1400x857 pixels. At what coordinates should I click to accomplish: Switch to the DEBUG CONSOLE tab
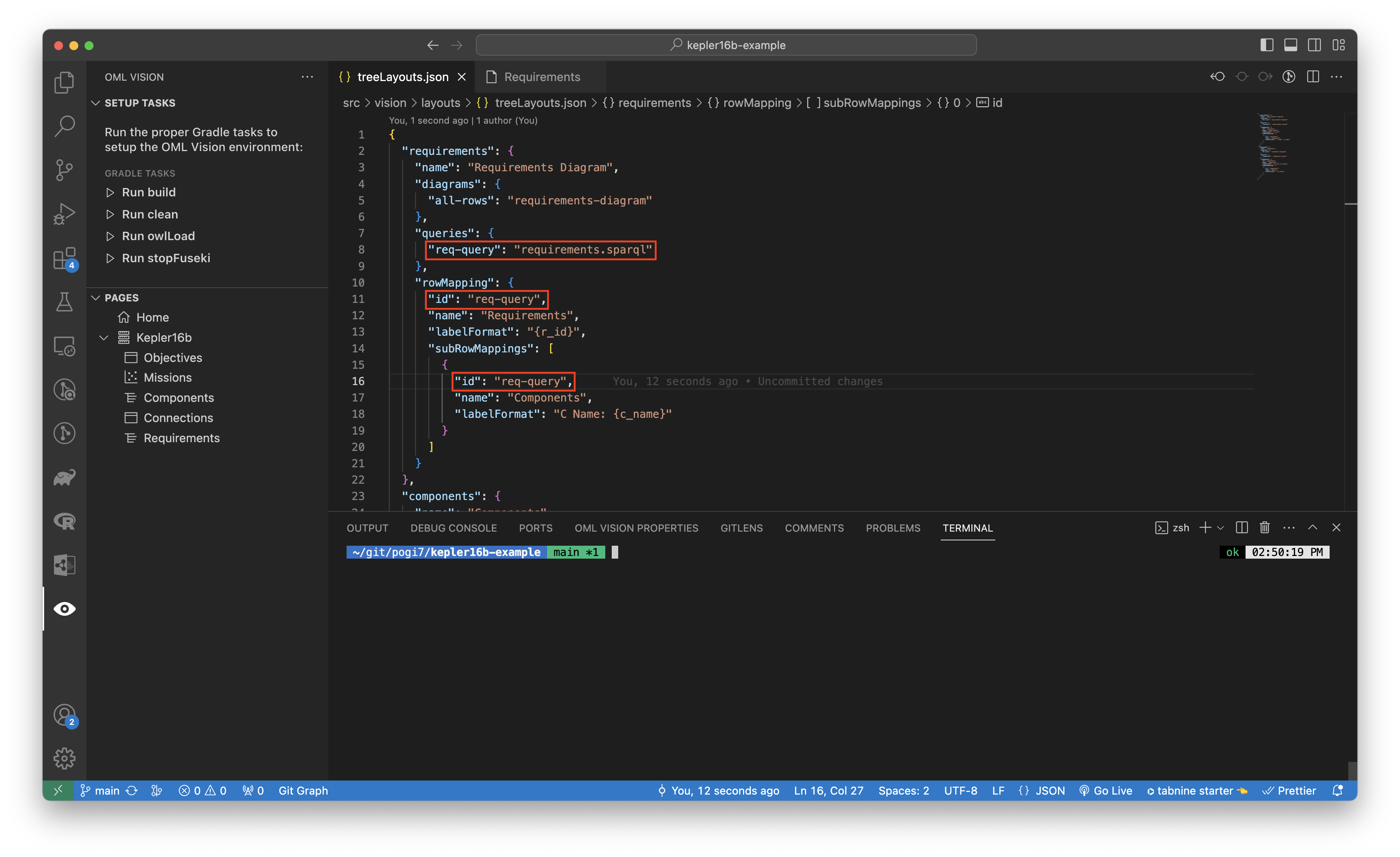(453, 528)
